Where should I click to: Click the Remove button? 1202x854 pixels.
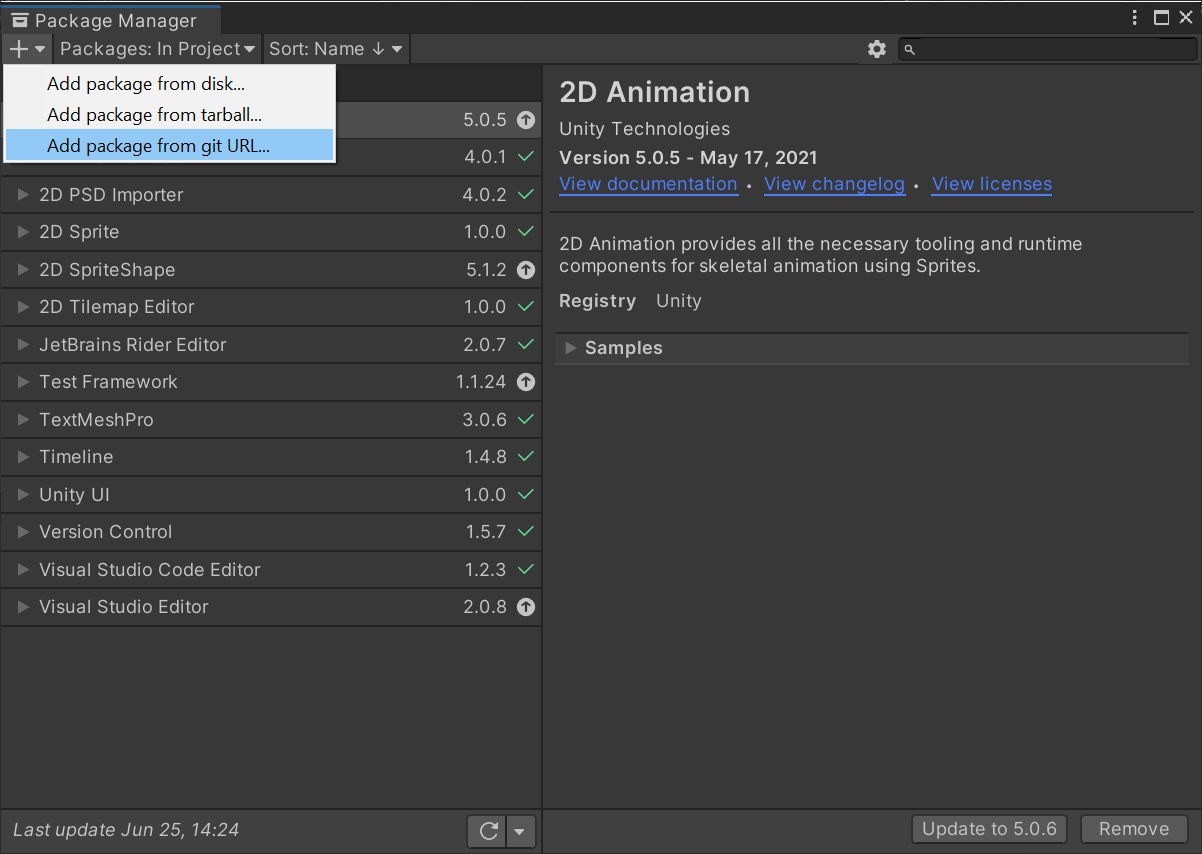pyautogui.click(x=1133, y=829)
